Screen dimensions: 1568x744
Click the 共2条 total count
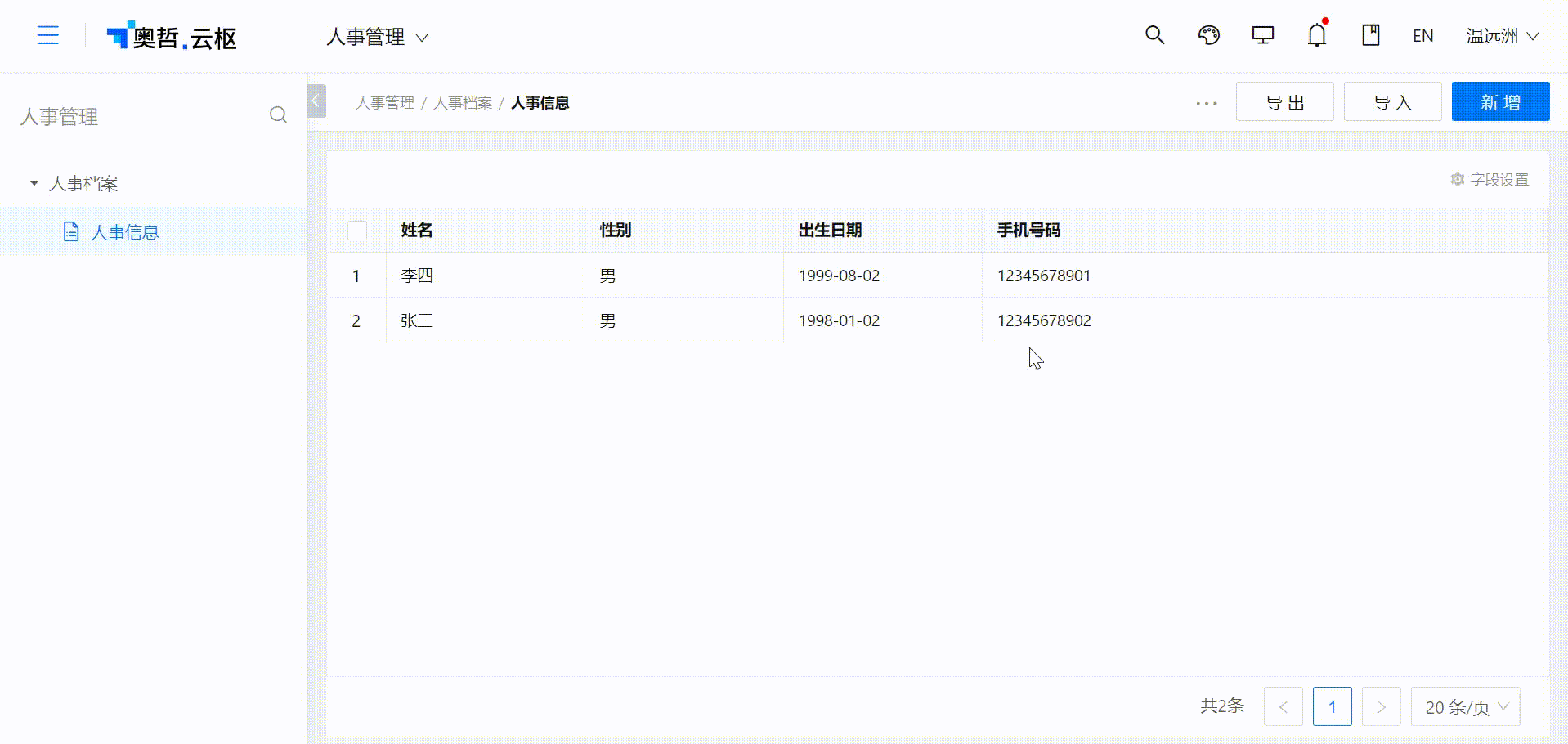click(1222, 706)
